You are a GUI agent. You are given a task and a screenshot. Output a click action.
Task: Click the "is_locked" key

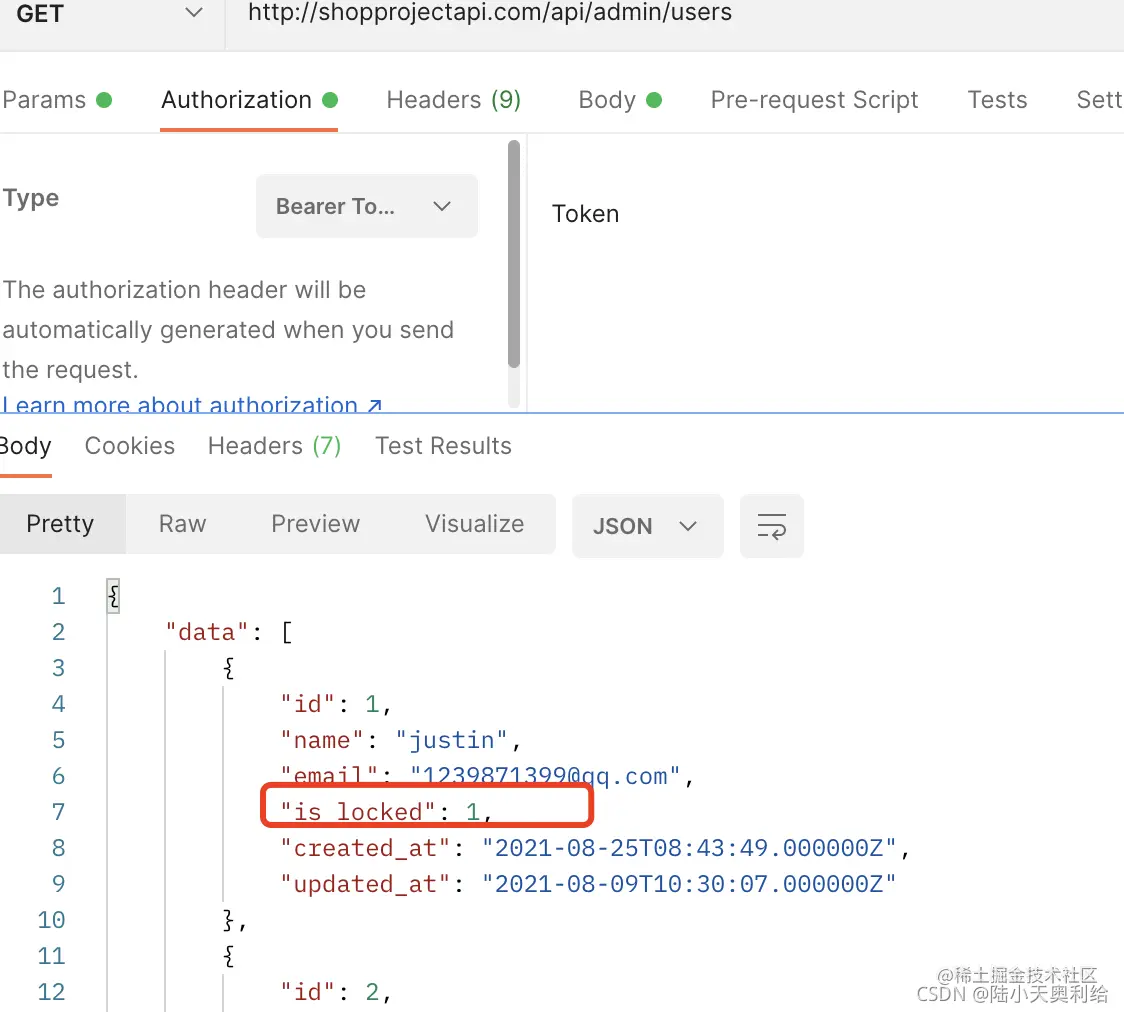357,811
